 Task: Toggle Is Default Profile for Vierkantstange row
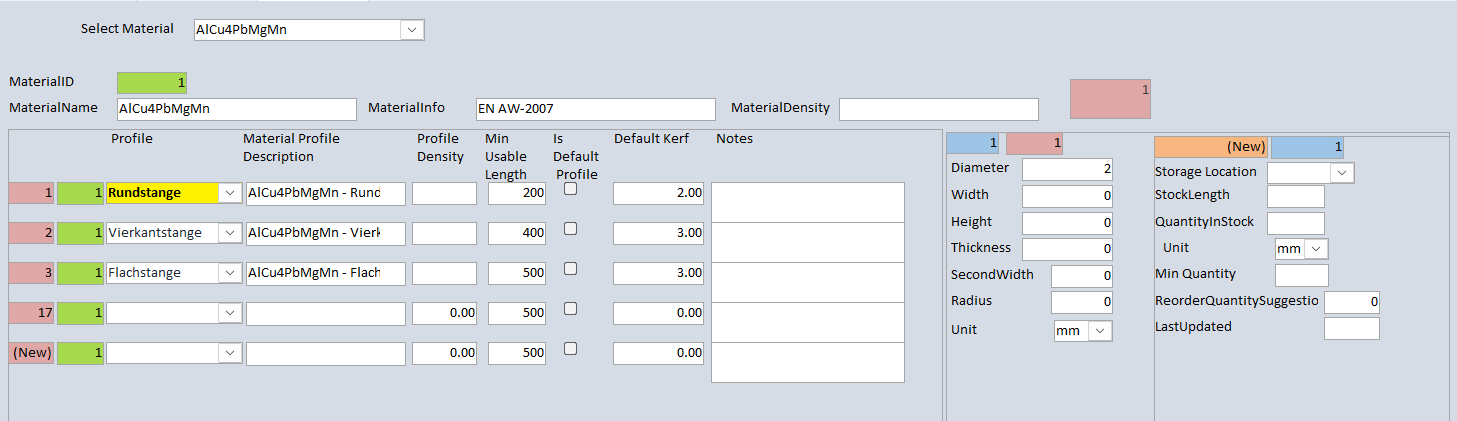[570, 229]
